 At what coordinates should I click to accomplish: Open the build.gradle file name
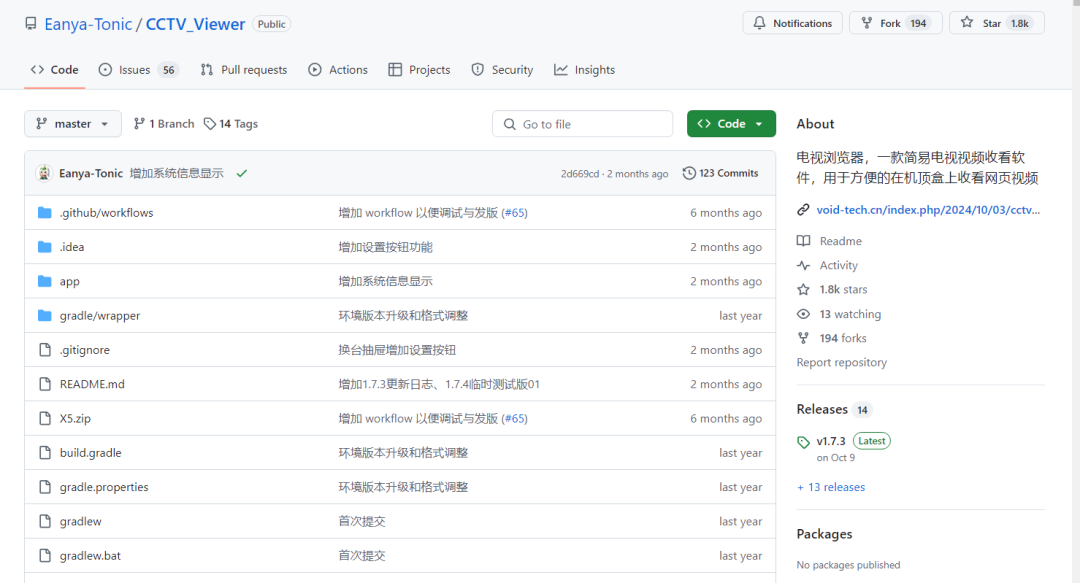coord(91,453)
